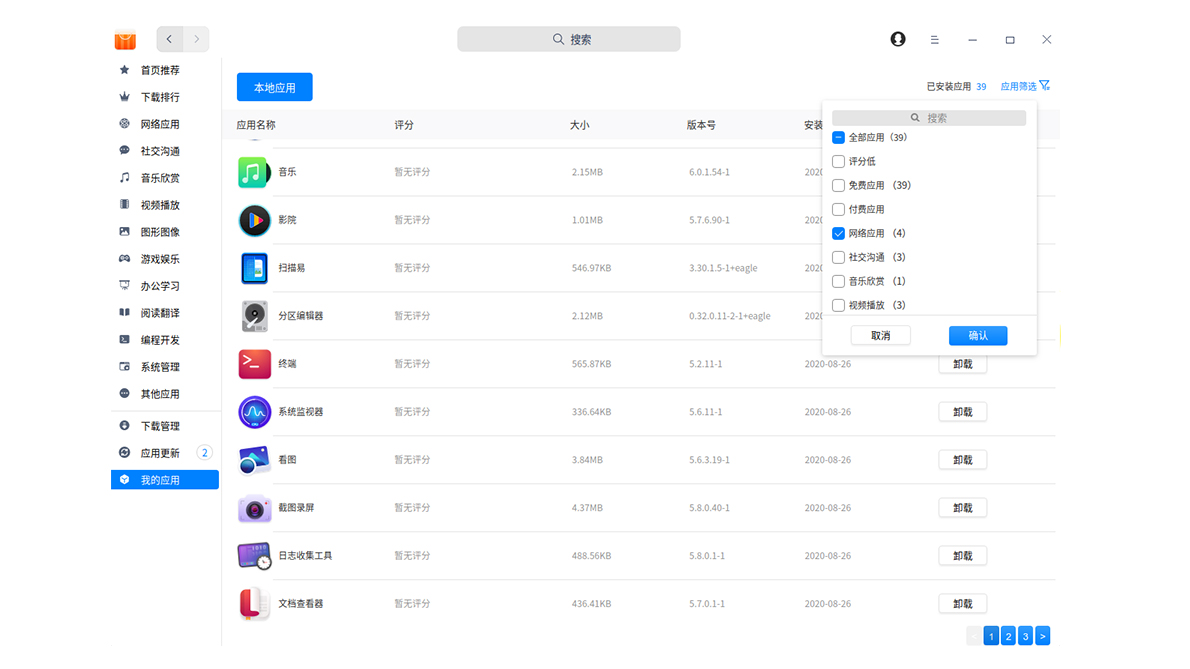Click page 1 in pagination
This screenshot has height=669, width=1190.
[x=991, y=636]
